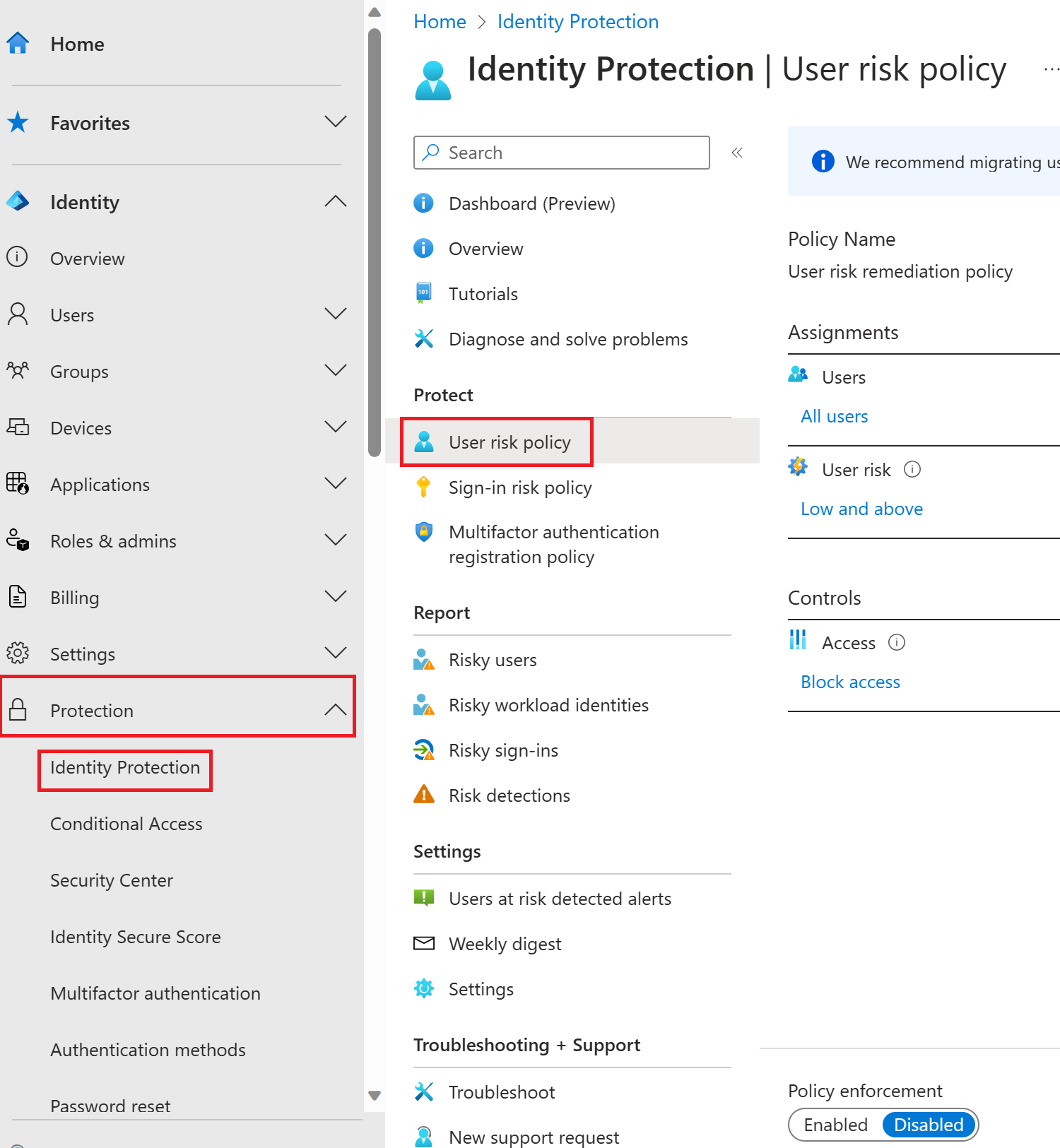Open the ellipsis more options beside title

tap(1052, 69)
